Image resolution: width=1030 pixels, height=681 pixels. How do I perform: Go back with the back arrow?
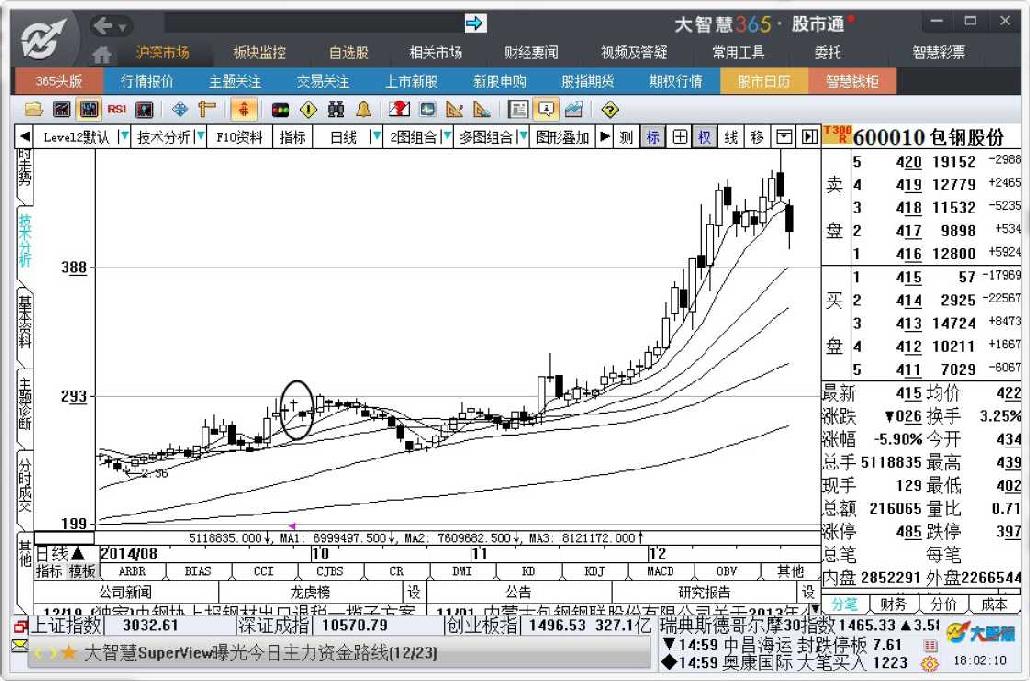102,26
